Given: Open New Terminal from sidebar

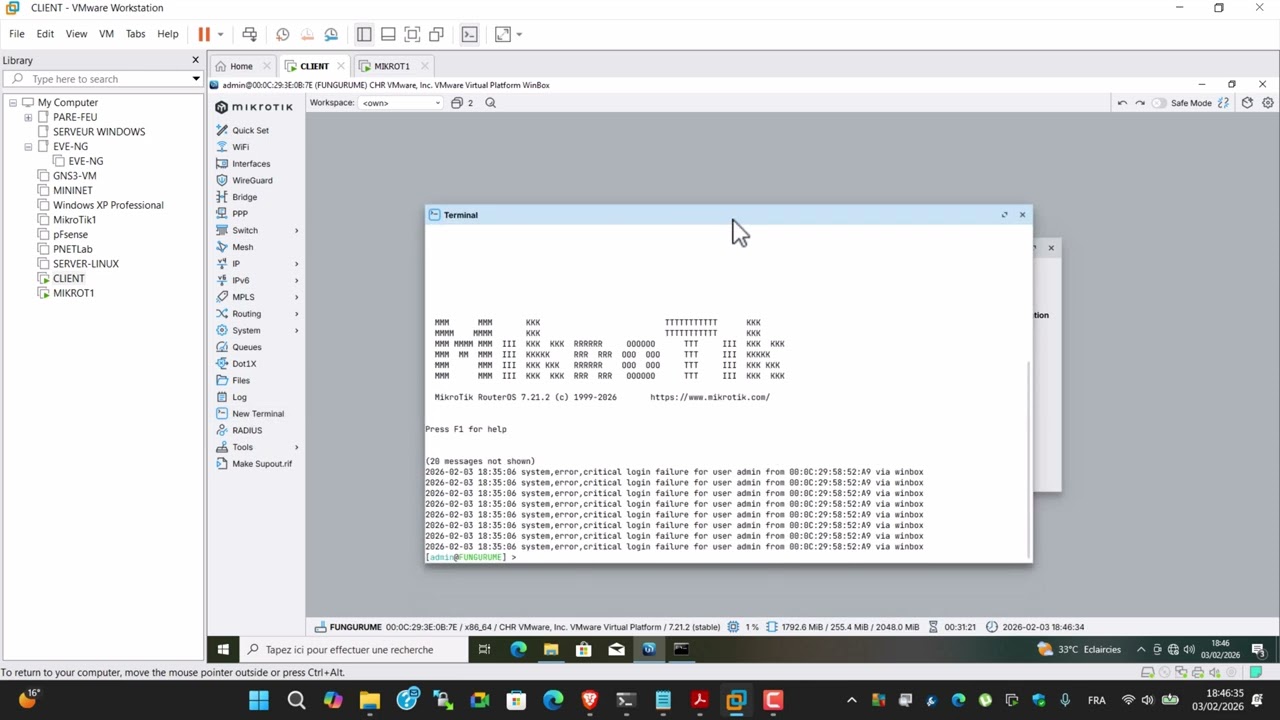Looking at the screenshot, I should [258, 414].
